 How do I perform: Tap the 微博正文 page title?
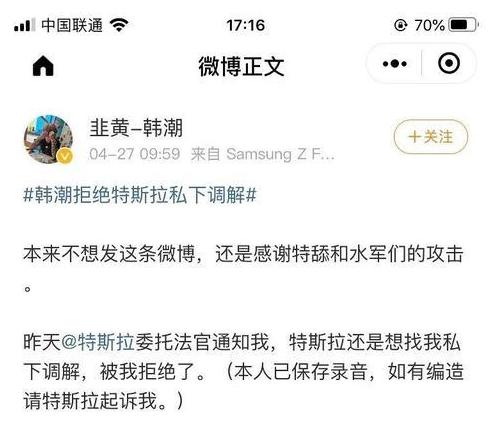click(x=242, y=66)
